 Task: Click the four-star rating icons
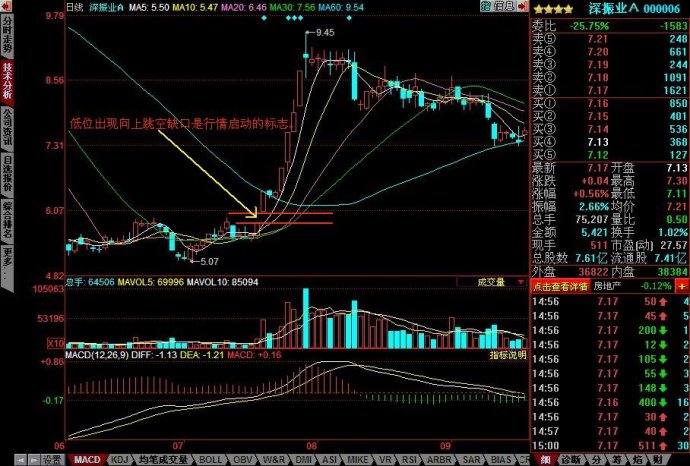553,8
